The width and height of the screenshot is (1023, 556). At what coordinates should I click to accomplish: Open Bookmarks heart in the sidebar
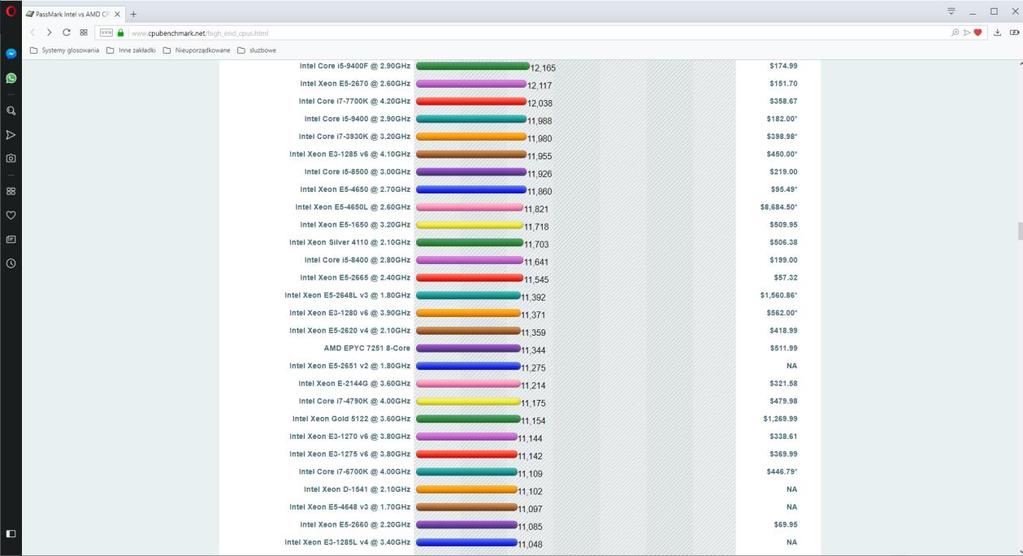[10, 215]
